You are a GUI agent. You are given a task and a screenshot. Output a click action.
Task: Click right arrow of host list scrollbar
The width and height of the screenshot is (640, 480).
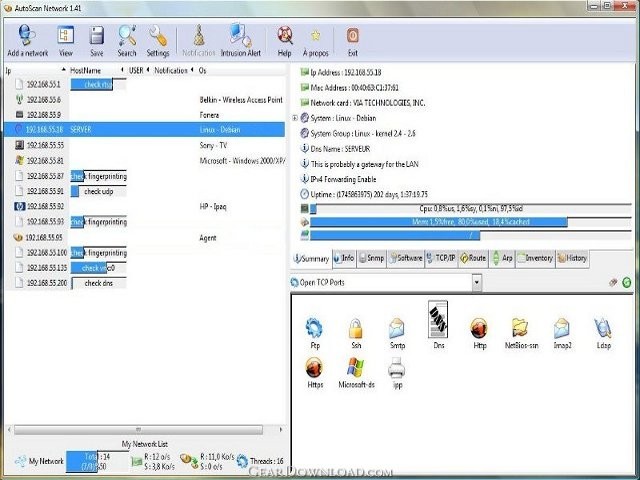281,430
